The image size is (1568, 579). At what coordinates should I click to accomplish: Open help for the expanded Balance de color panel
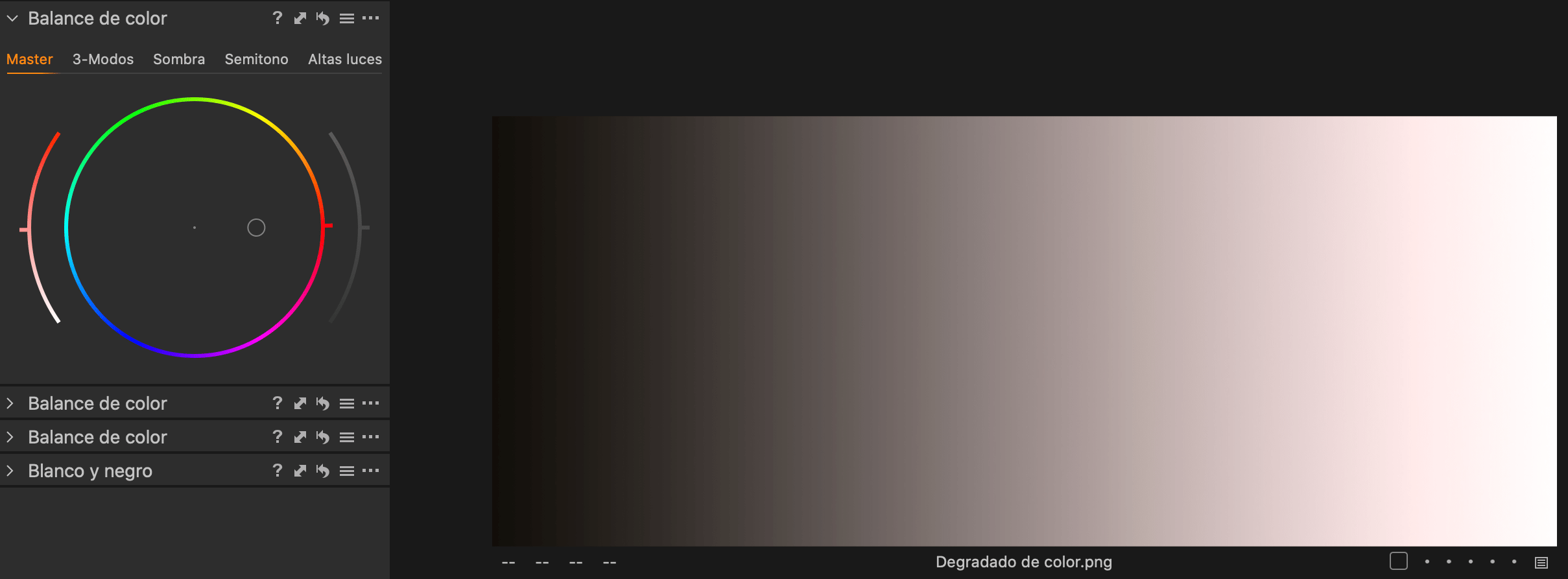coord(278,18)
